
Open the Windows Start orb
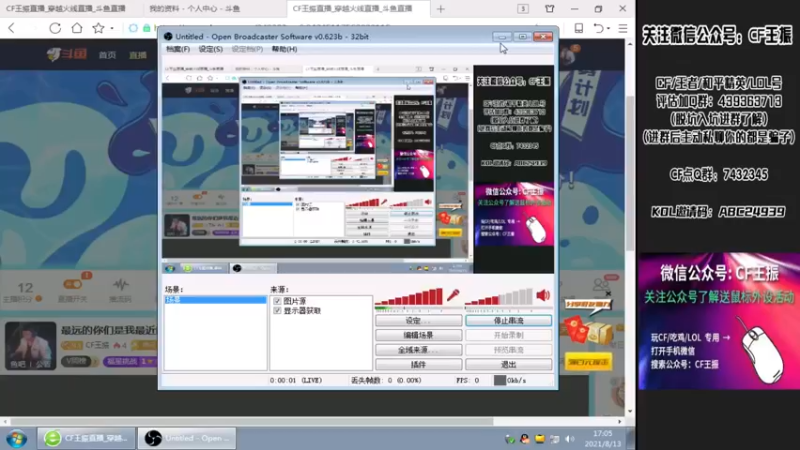tap(16, 438)
